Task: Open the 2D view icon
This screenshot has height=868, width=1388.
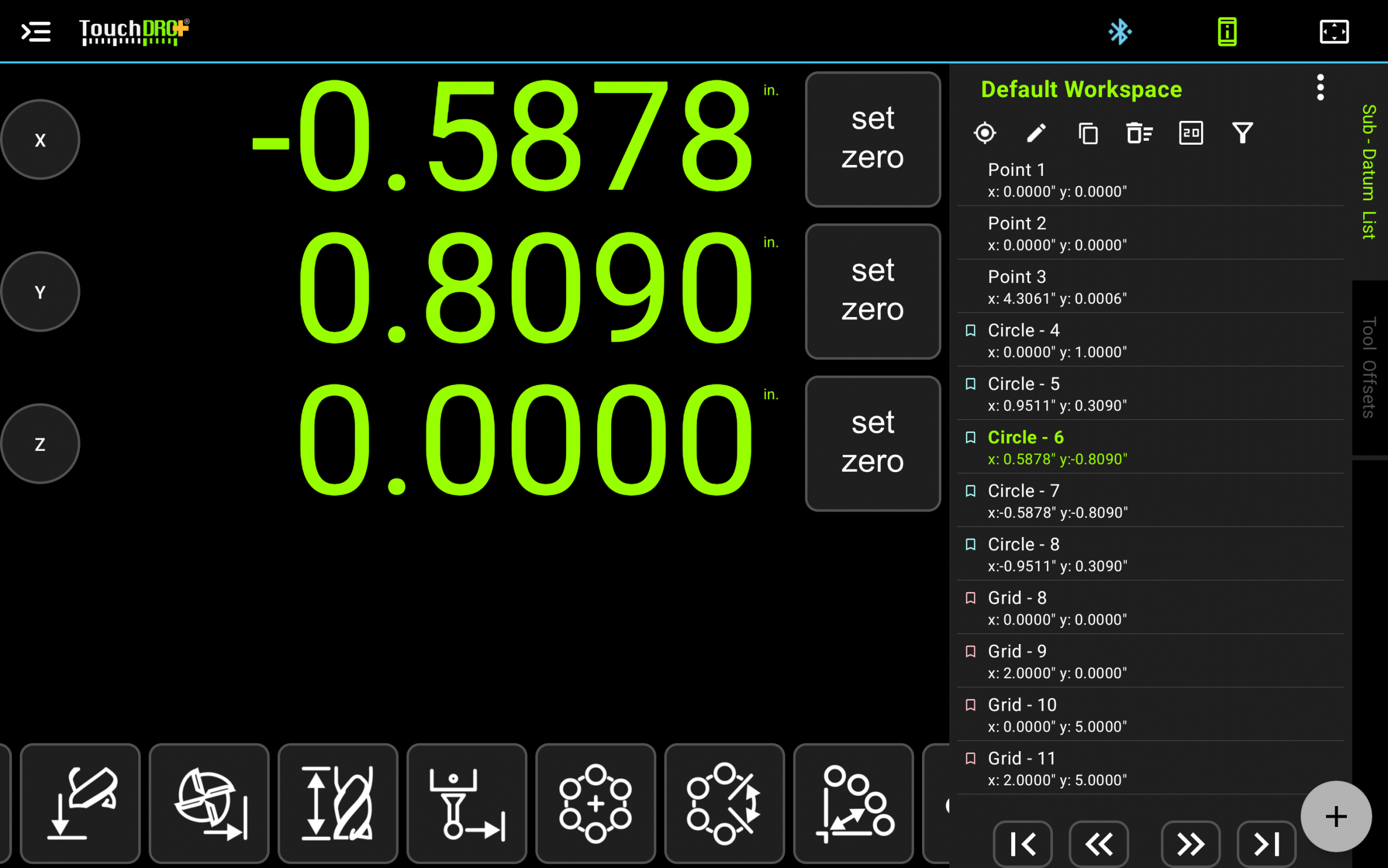Action: coord(1191,133)
